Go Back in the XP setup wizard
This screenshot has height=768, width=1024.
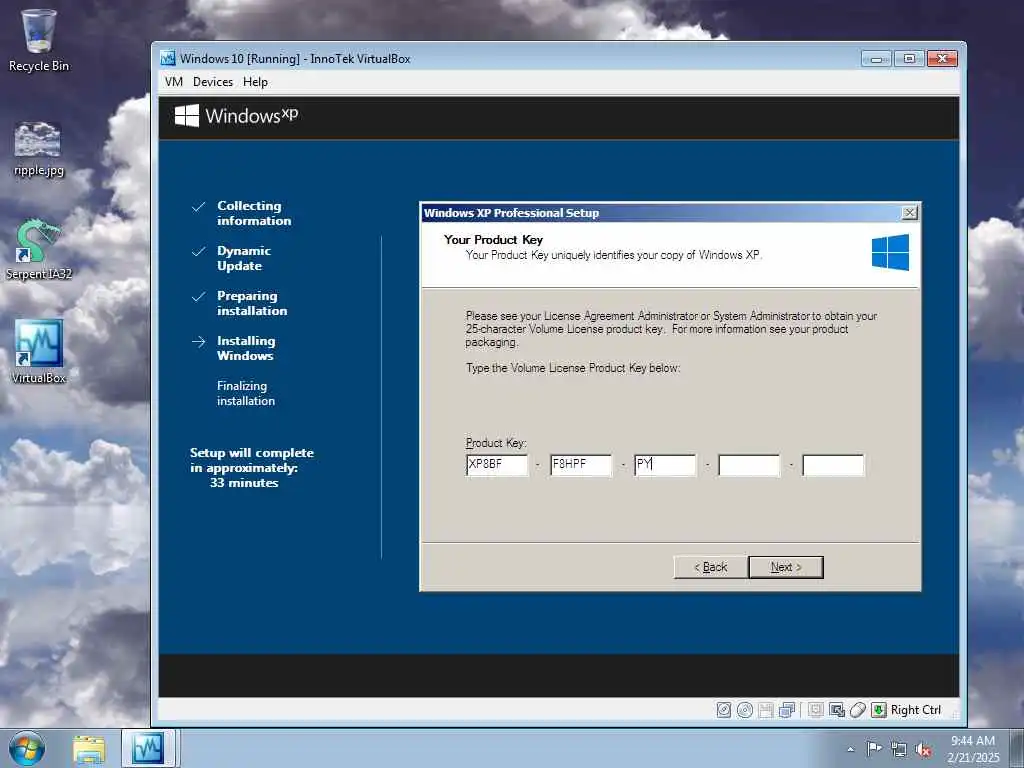(x=711, y=567)
